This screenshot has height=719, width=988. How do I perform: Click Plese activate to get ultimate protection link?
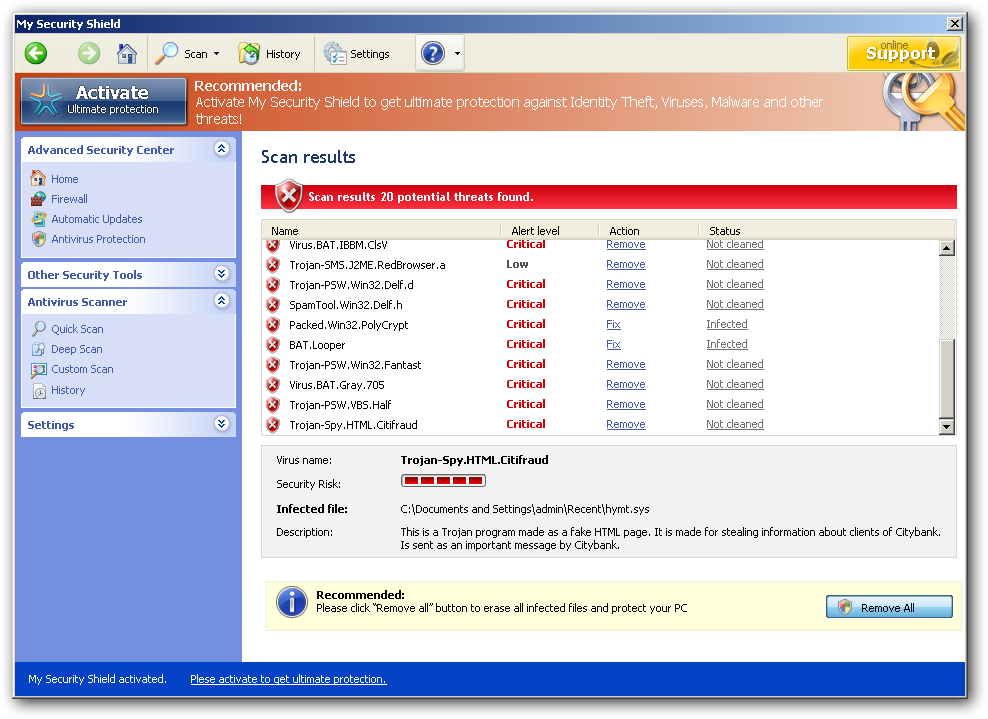coord(289,679)
